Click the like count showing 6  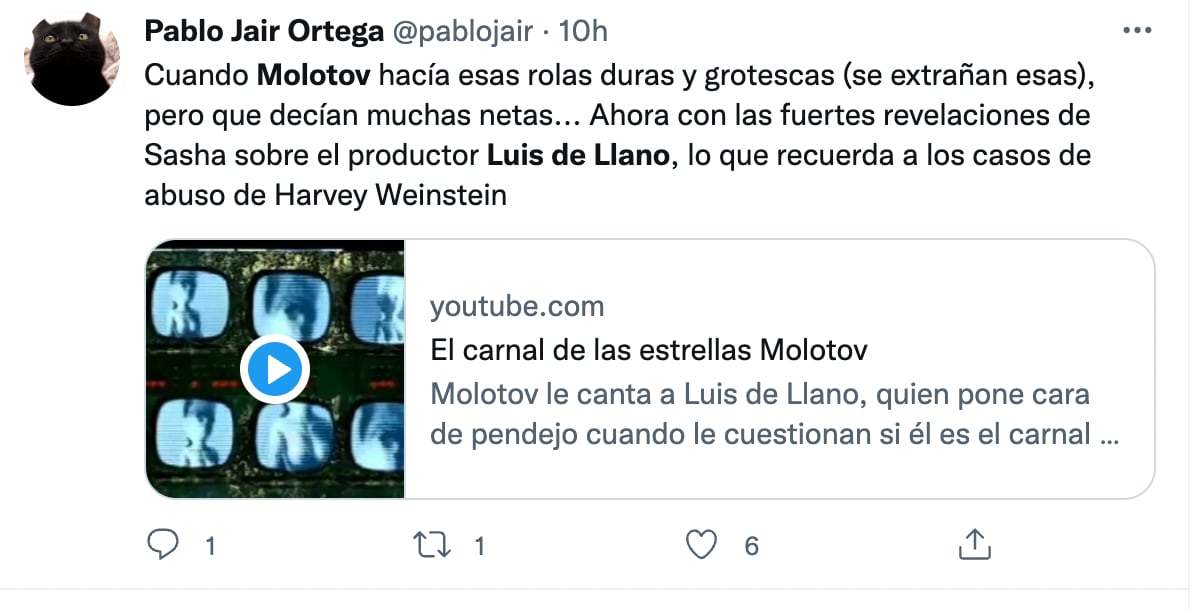(752, 546)
